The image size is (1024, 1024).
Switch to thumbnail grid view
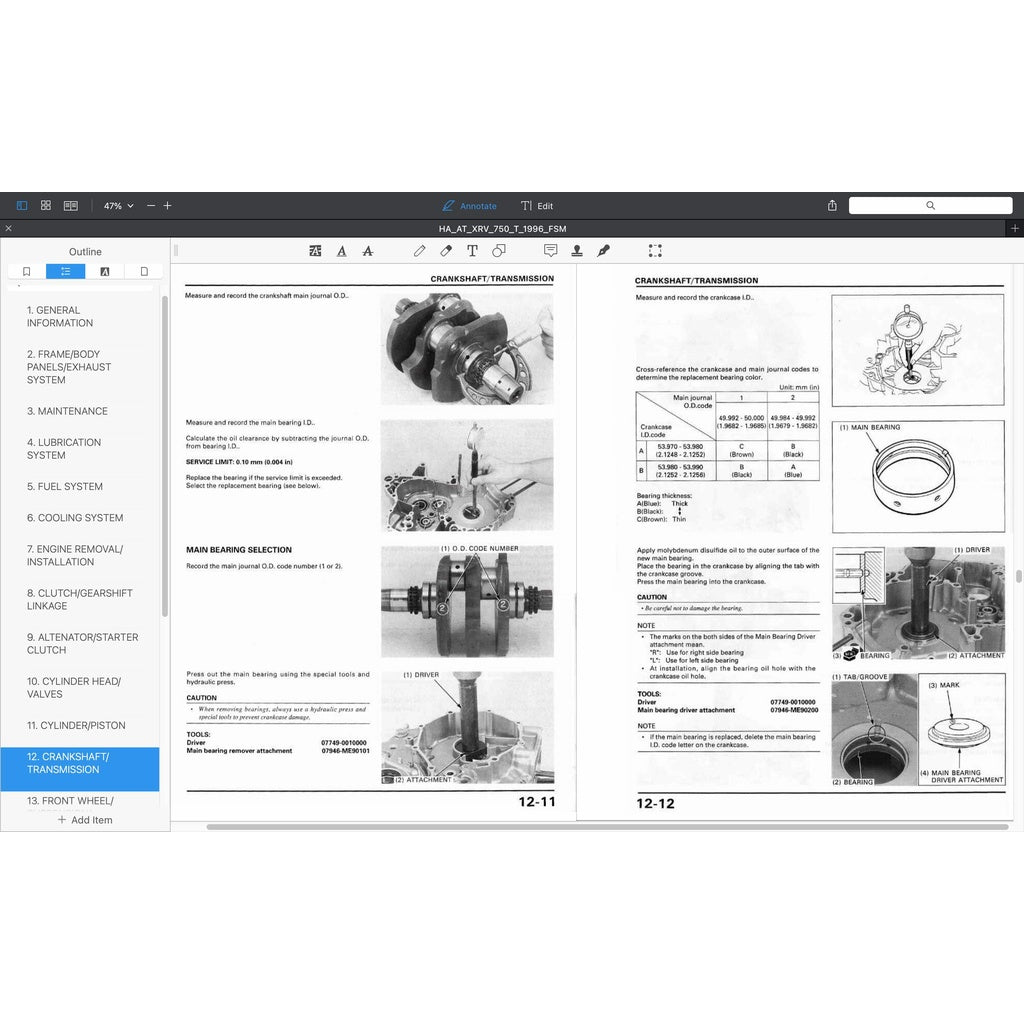[x=46, y=205]
